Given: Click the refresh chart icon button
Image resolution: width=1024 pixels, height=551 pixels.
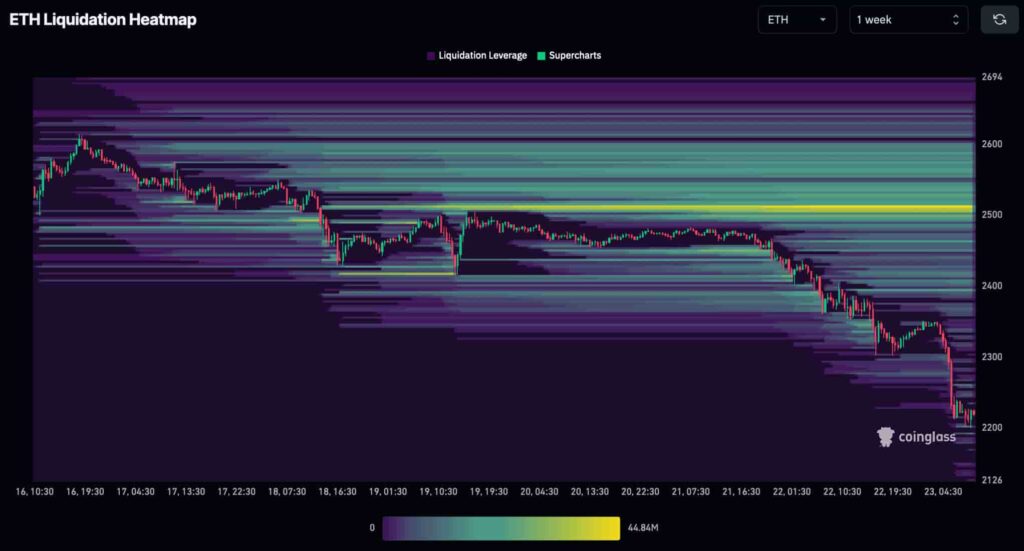Looking at the screenshot, I should click(x=999, y=20).
